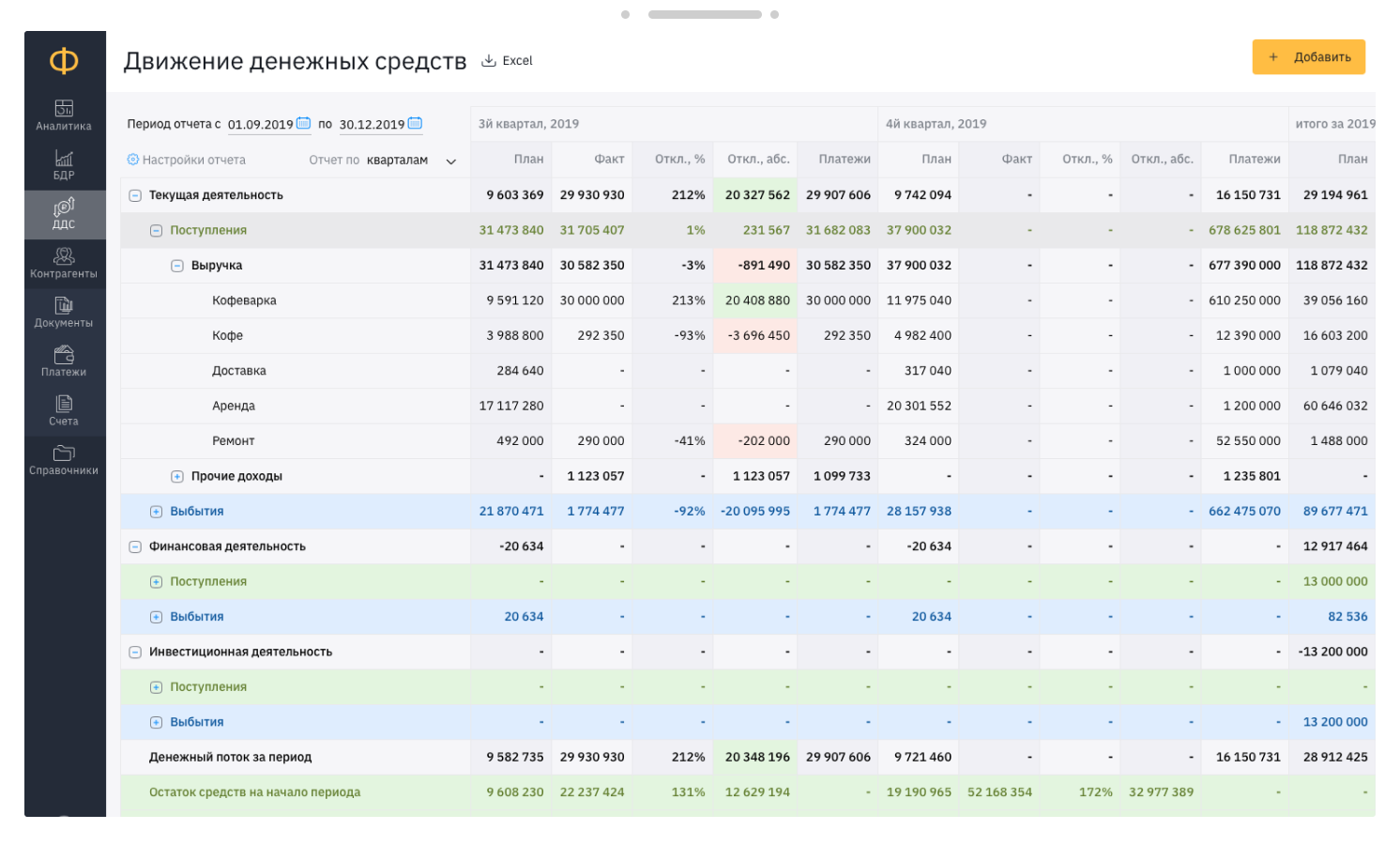The image size is (1400, 845).
Task: Open the Аналитика section icon
Action: pos(64,109)
